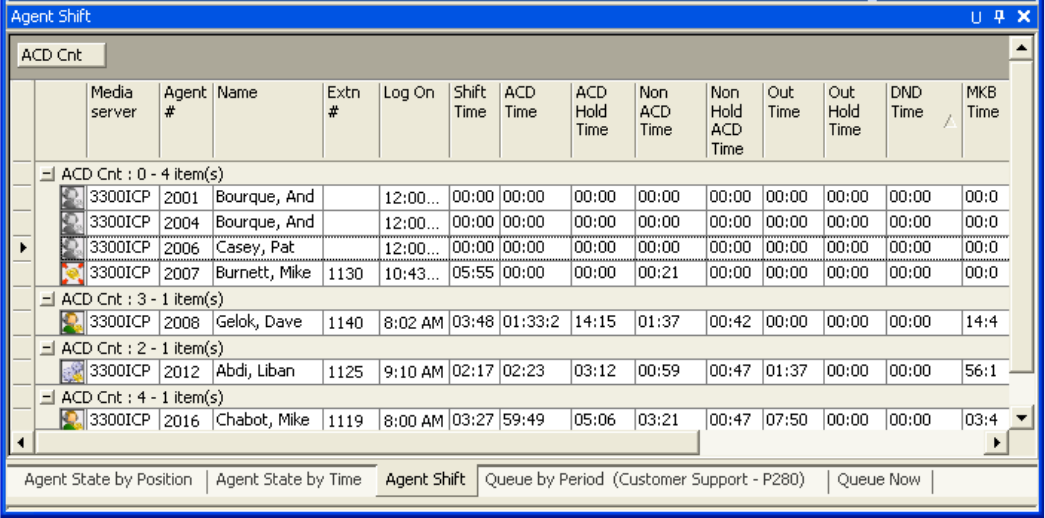Sort by Shift Time column header
This screenshot has width=1045, height=518.
[475, 120]
